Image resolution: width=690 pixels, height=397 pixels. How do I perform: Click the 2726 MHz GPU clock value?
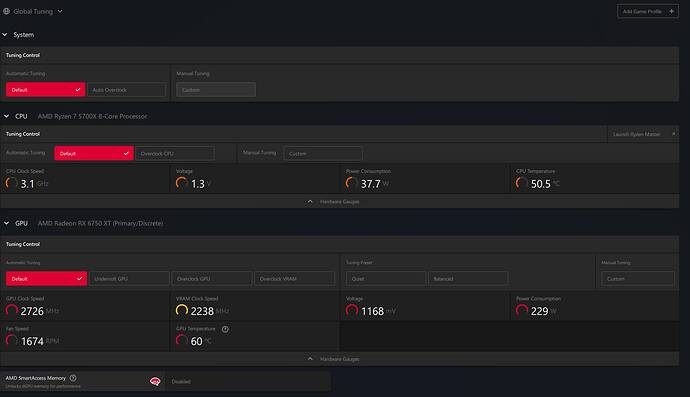pos(40,311)
